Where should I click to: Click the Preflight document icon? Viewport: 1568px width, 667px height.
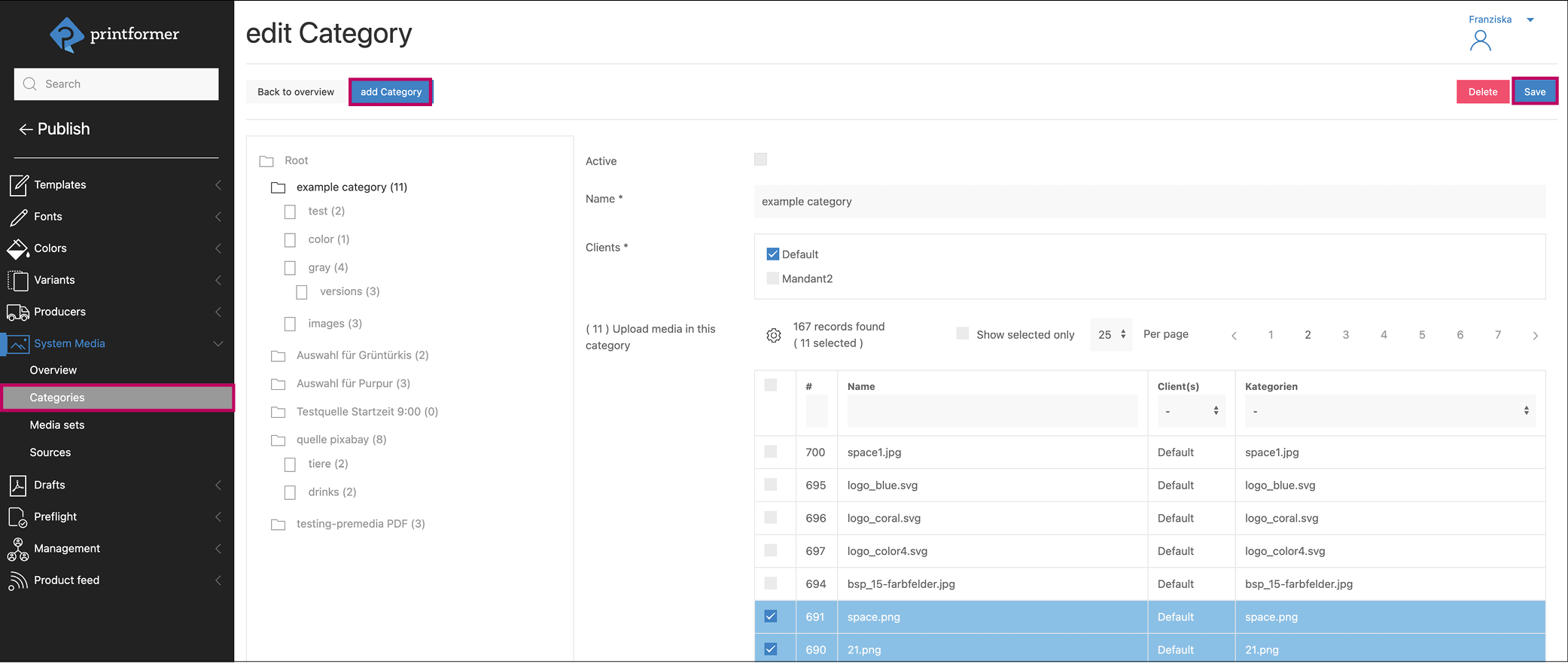(18, 517)
